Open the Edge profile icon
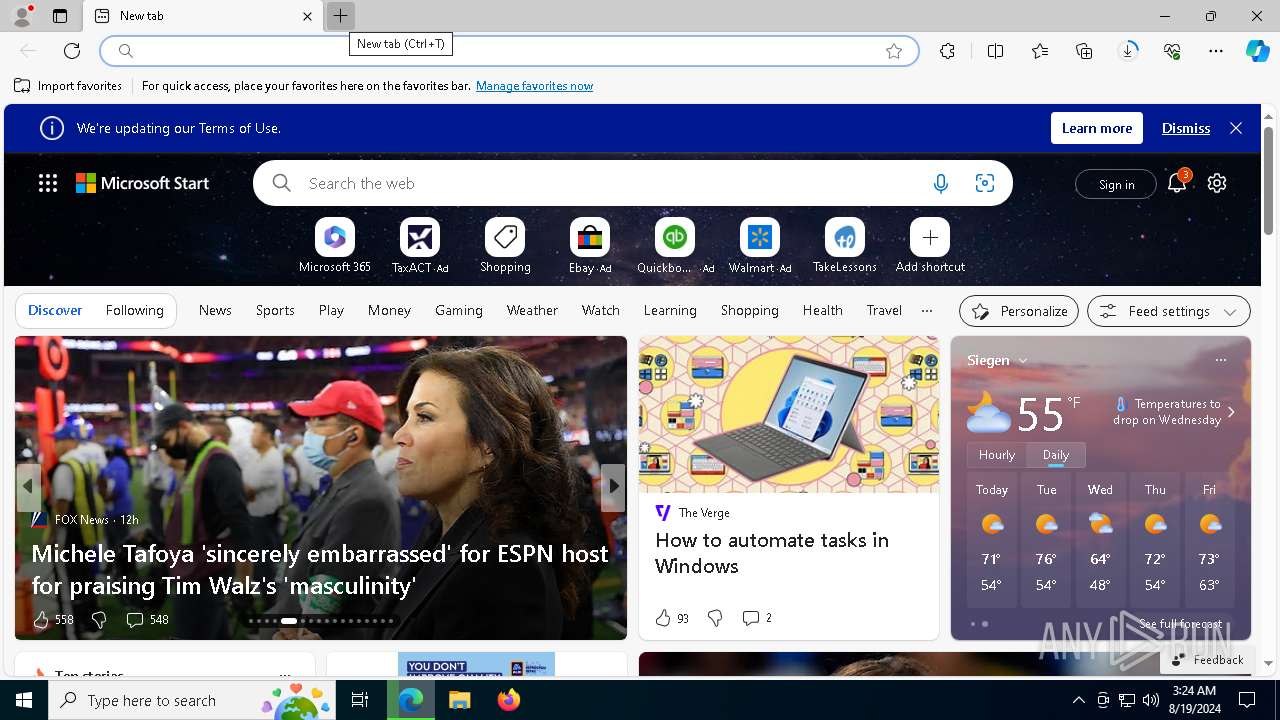This screenshot has width=1280, height=720. [x=22, y=16]
